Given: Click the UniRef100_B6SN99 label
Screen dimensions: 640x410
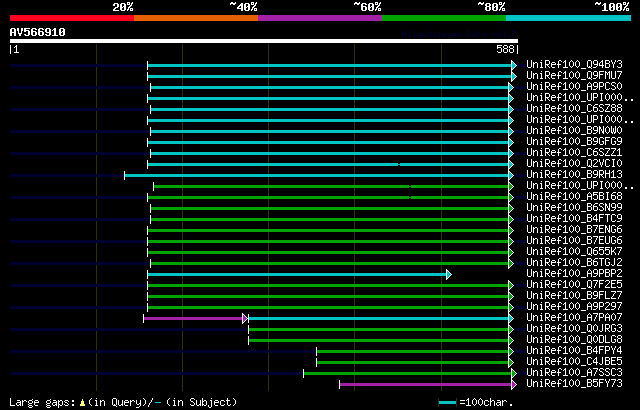Looking at the screenshot, I should [x=574, y=208].
